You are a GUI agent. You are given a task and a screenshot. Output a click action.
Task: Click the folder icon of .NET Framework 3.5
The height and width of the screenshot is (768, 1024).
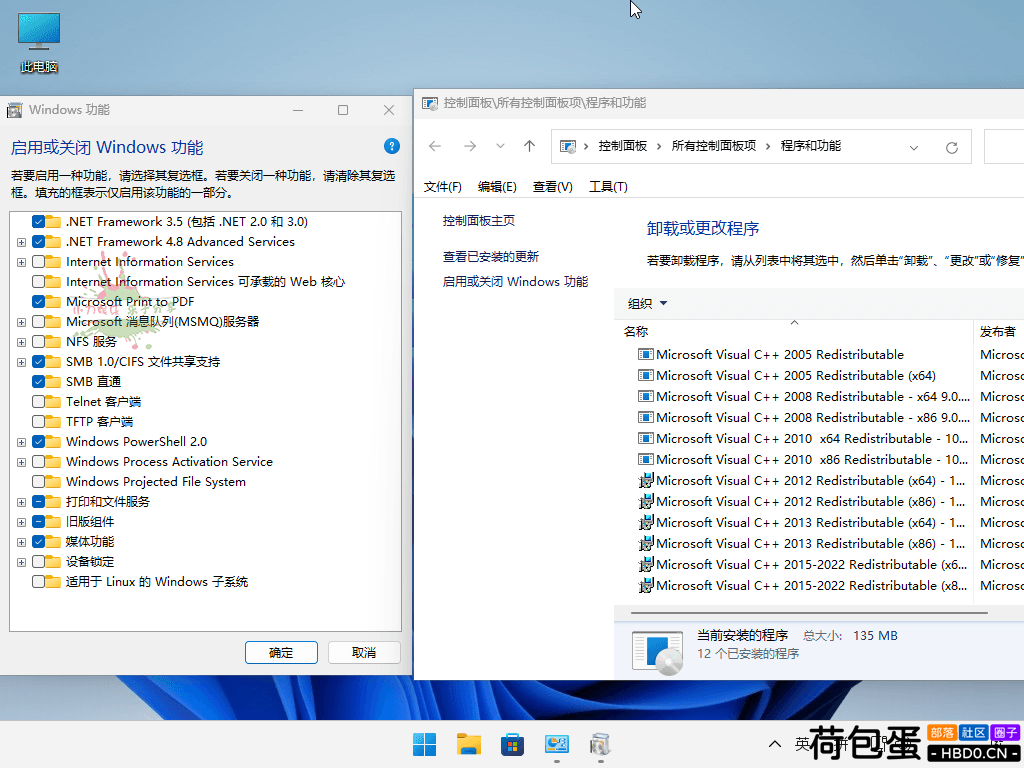click(x=54, y=221)
